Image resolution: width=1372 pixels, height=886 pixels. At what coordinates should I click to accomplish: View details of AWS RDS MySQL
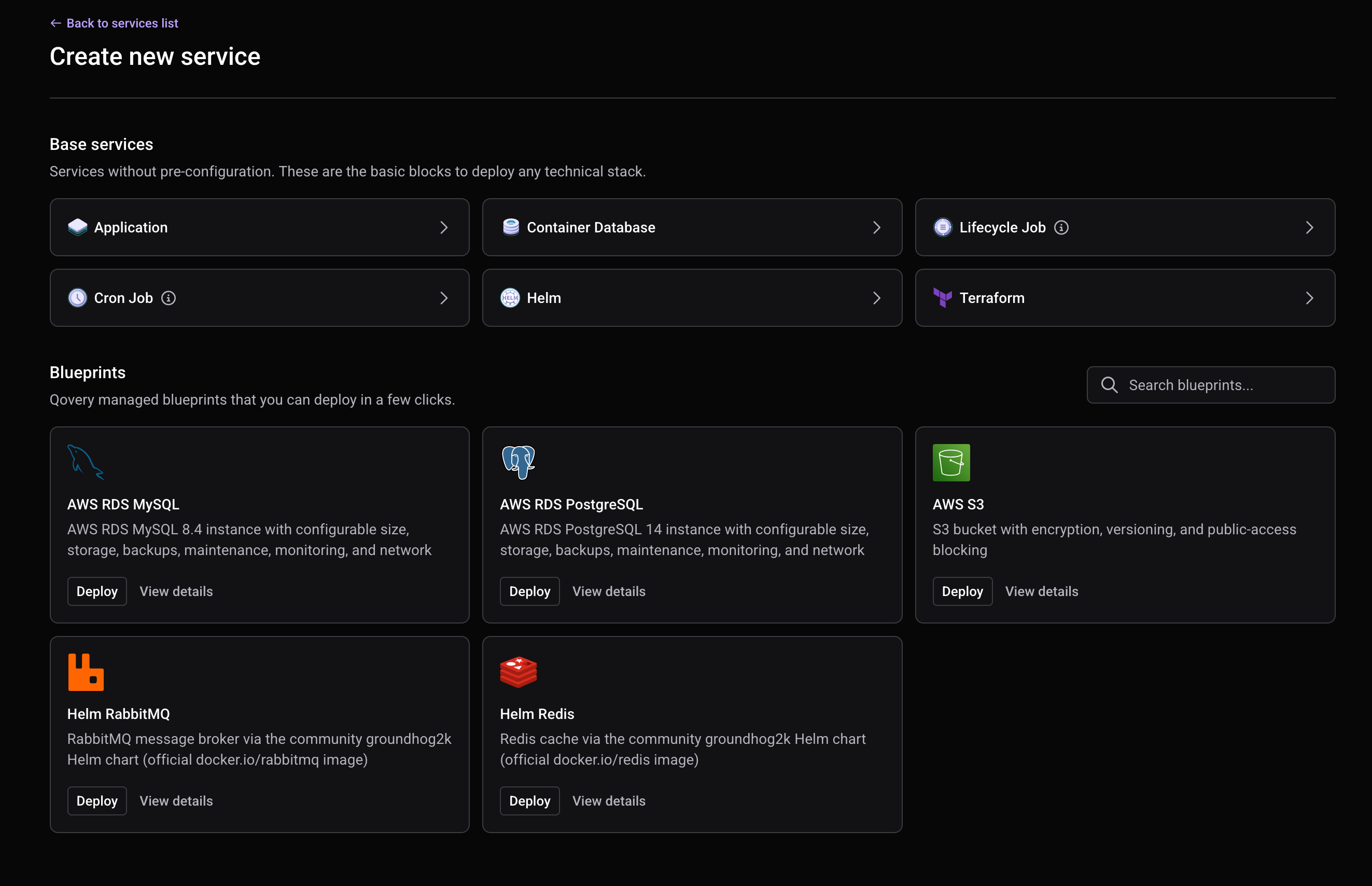[176, 591]
